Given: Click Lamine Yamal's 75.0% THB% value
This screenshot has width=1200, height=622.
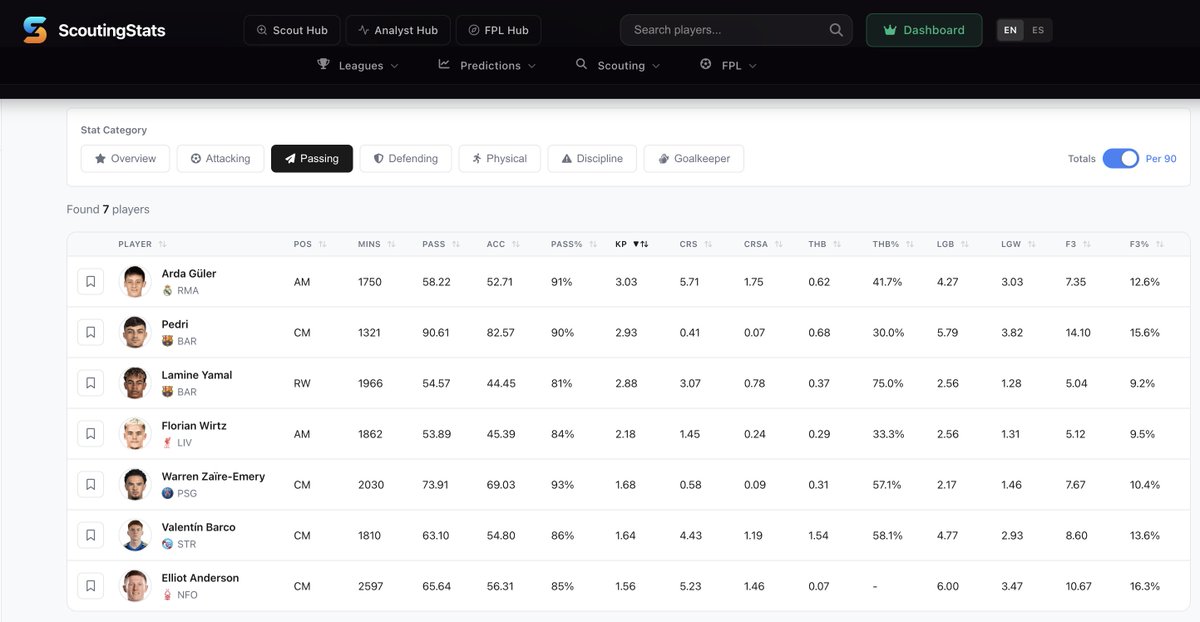Looking at the screenshot, I should coord(888,383).
